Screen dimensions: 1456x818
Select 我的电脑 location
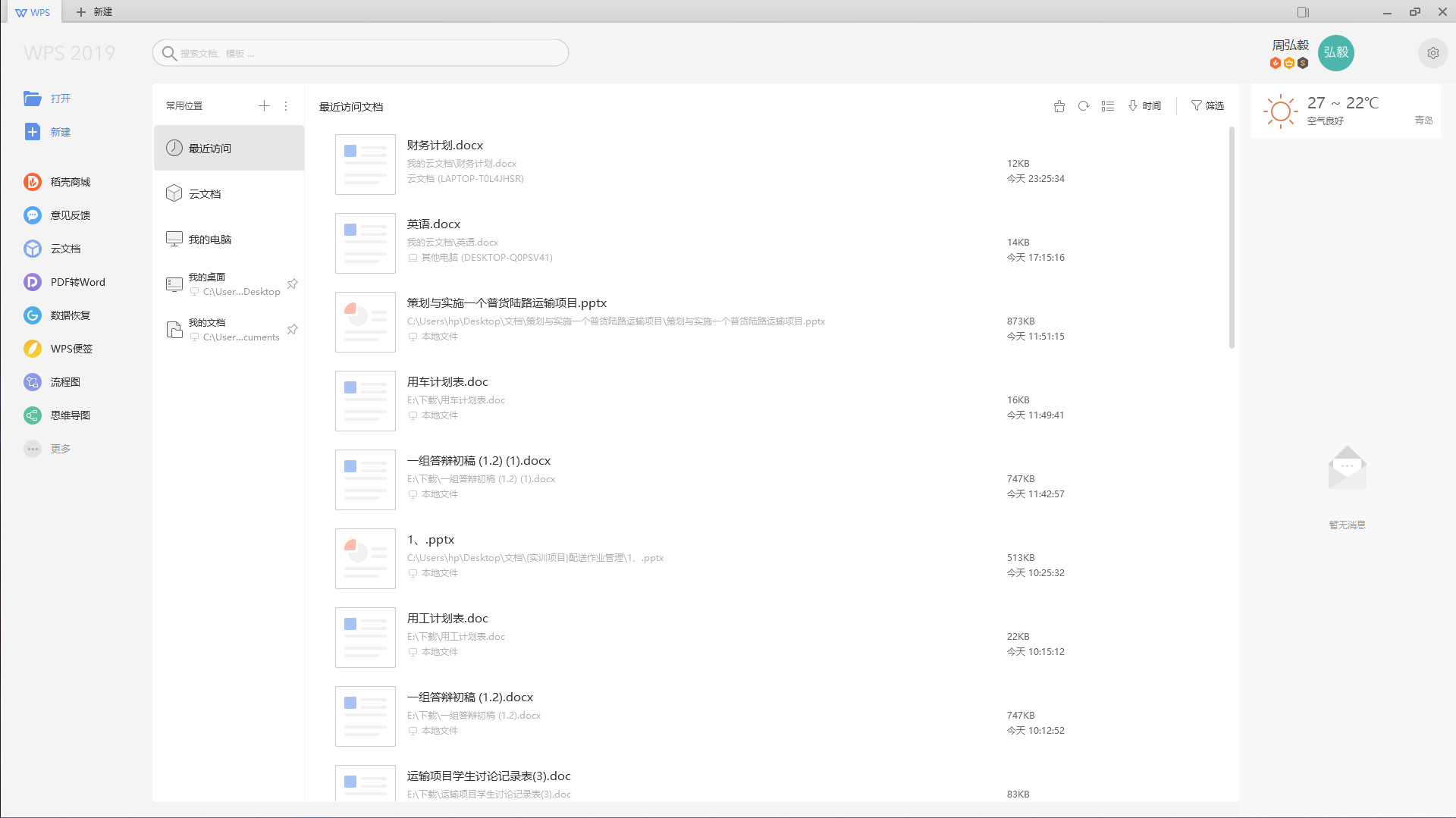[228, 239]
